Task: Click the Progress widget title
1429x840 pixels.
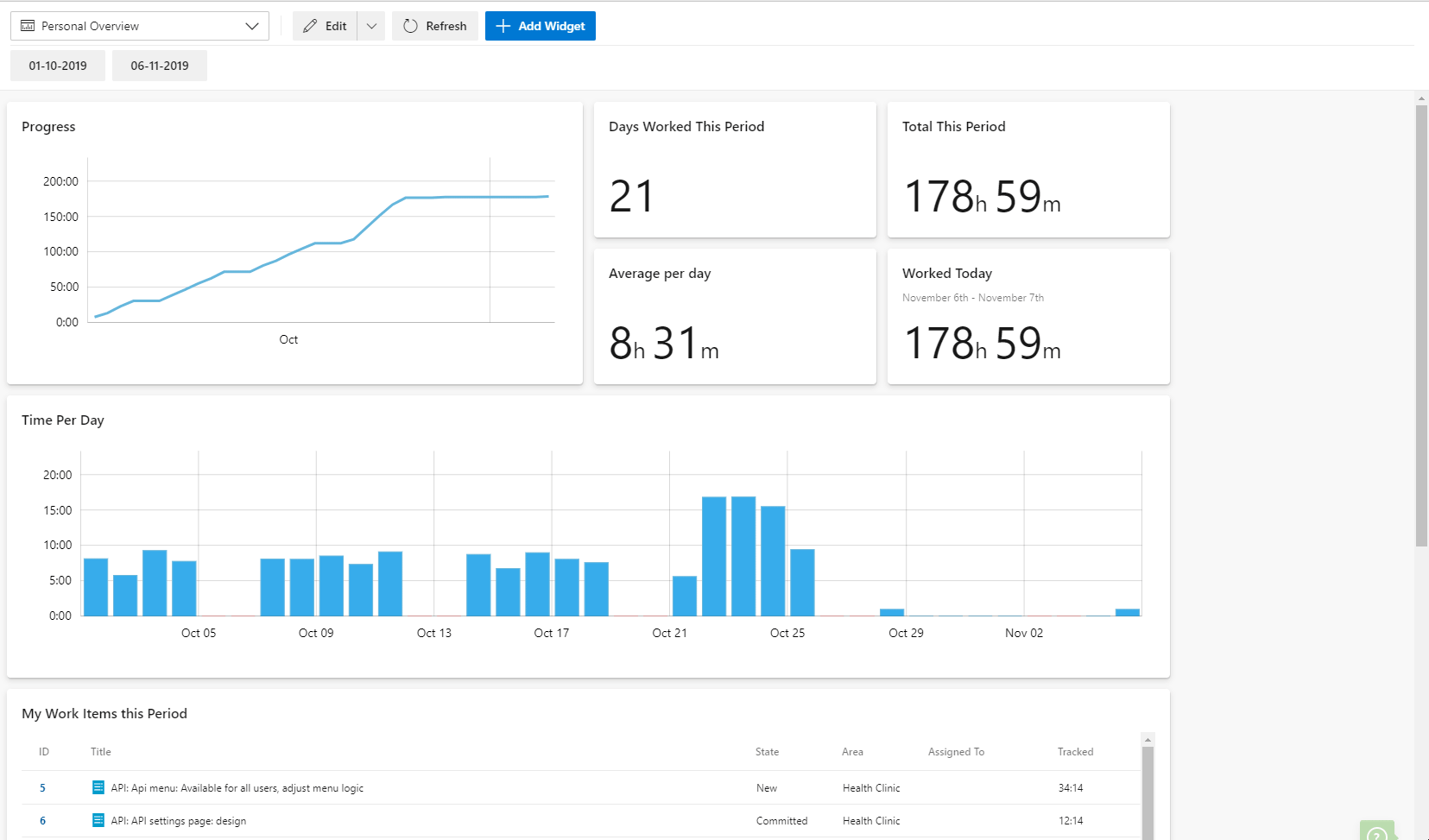Action: coord(48,127)
